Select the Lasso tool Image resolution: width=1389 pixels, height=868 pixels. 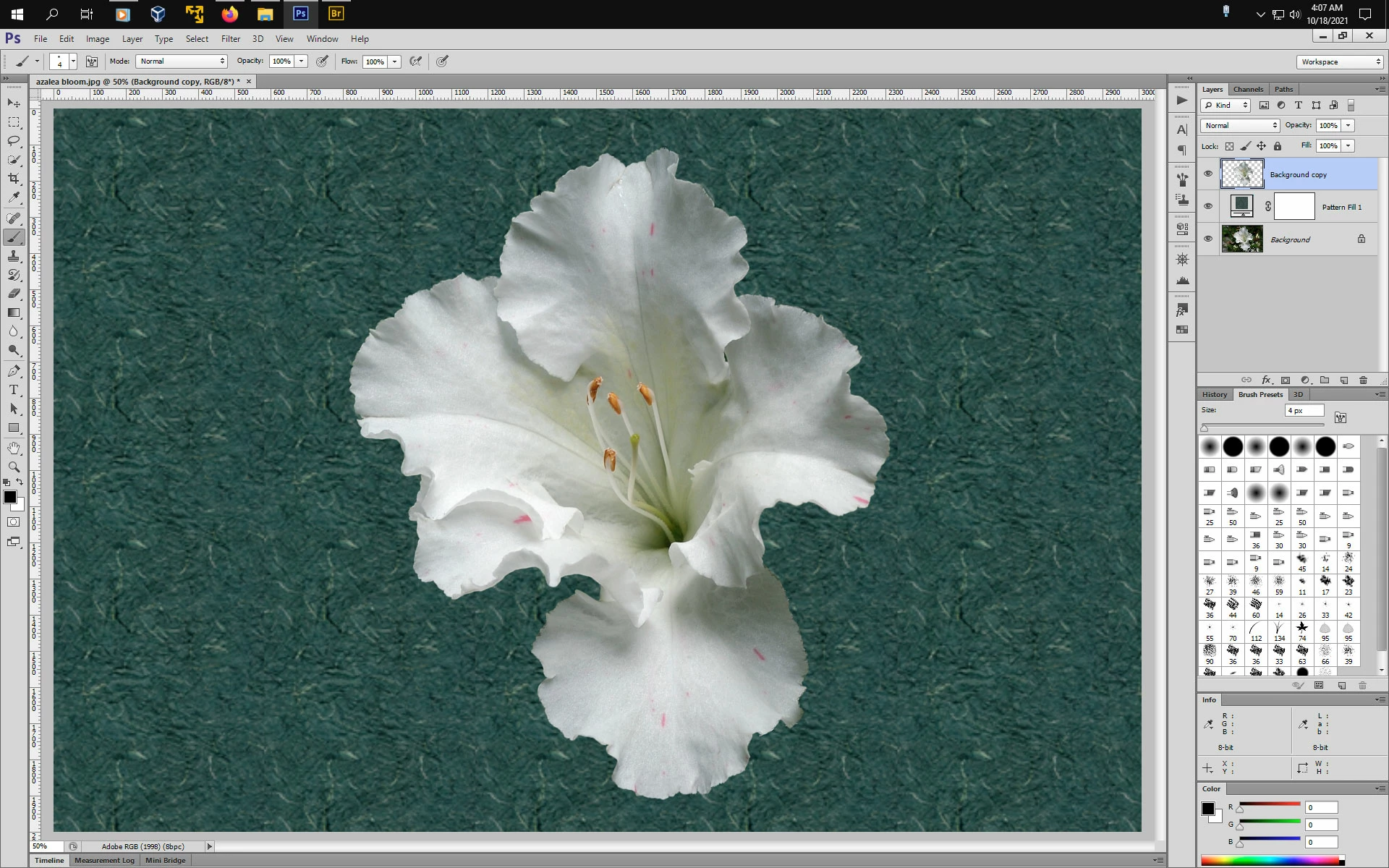[x=14, y=140]
